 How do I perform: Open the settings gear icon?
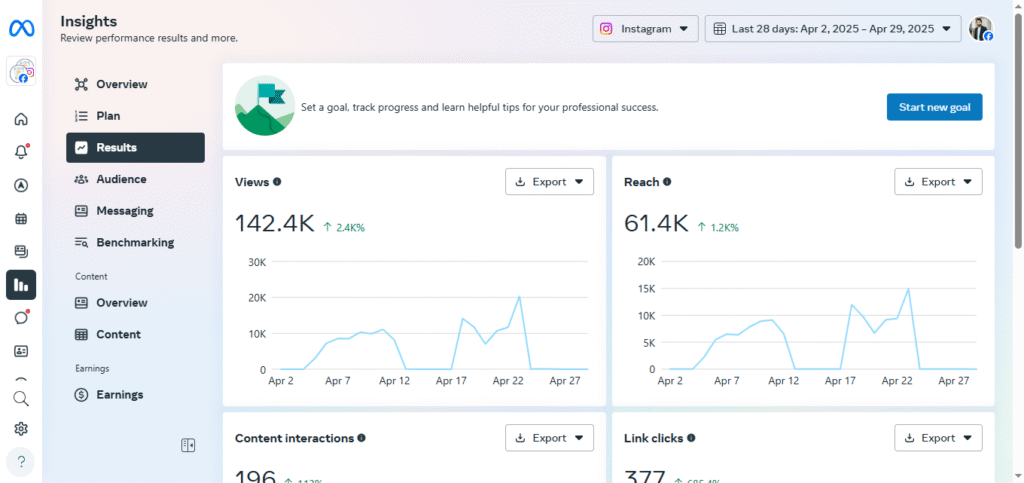click(21, 429)
